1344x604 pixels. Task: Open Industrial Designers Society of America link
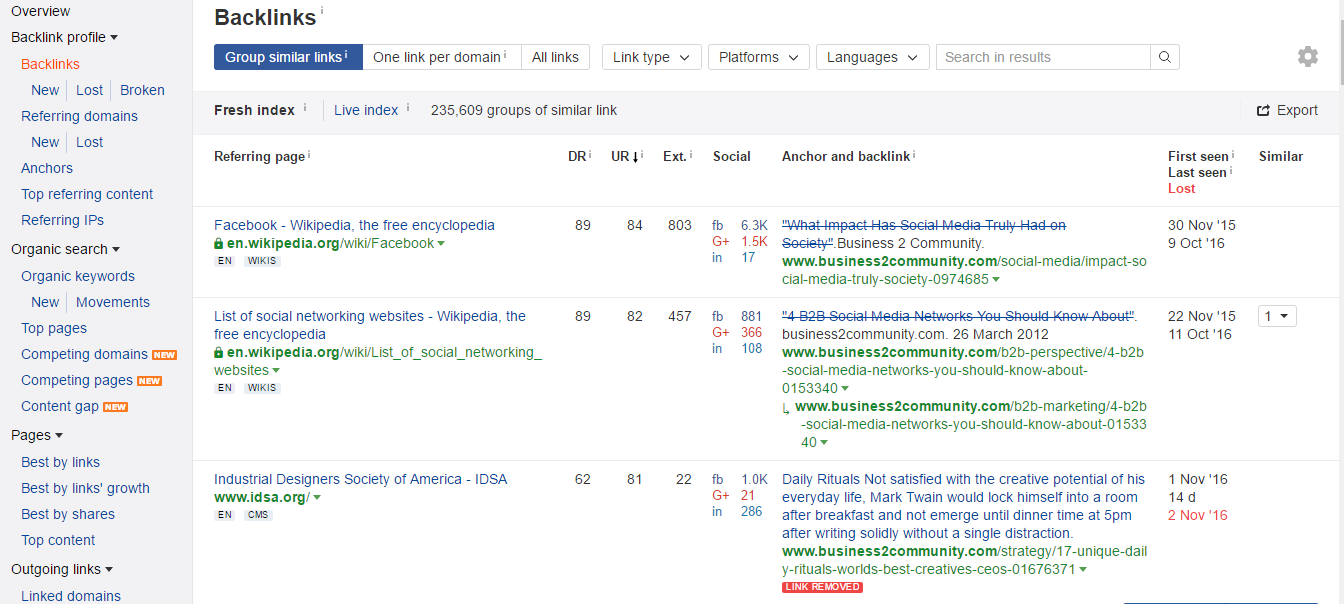point(360,479)
